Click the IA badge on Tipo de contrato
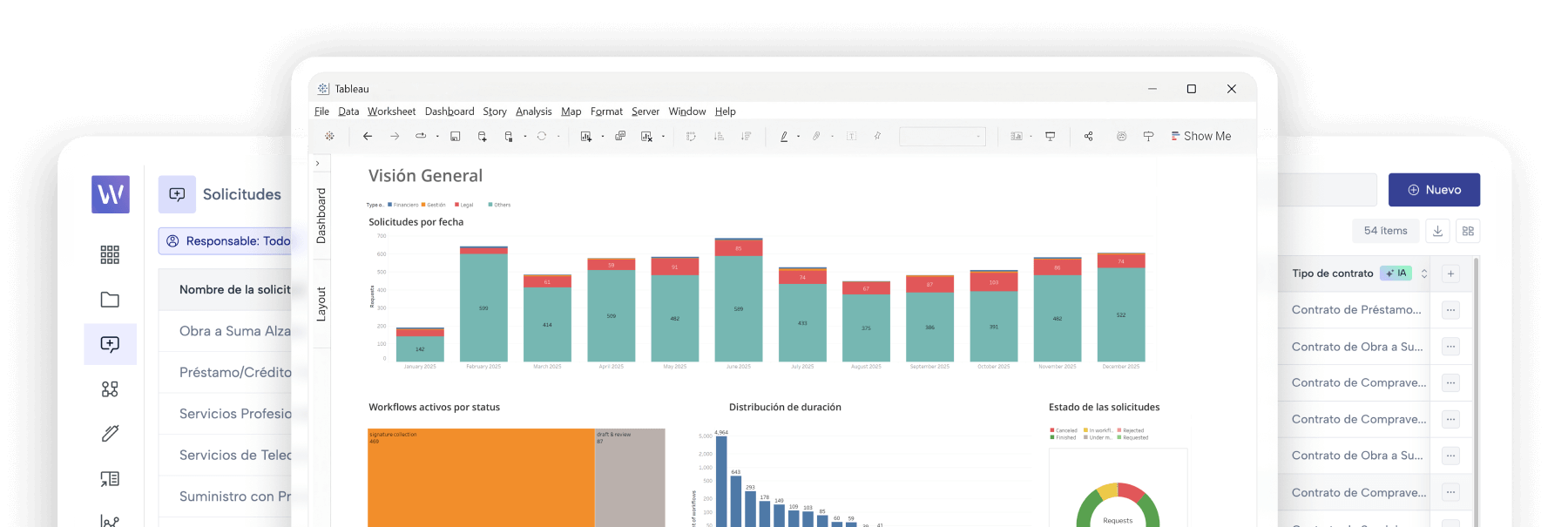The height and width of the screenshot is (527, 1568). pos(1396,274)
